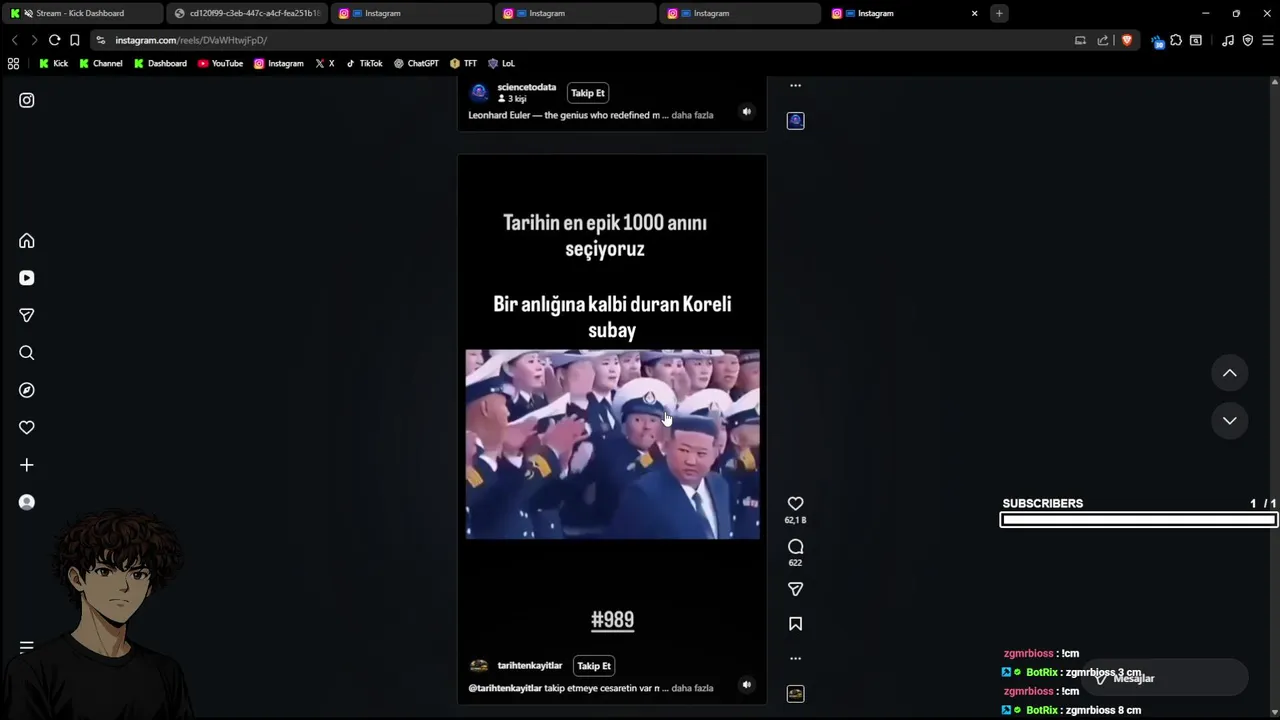Open the hamburger More menu in Instagram sidebar
1280x720 pixels.
tap(27, 647)
